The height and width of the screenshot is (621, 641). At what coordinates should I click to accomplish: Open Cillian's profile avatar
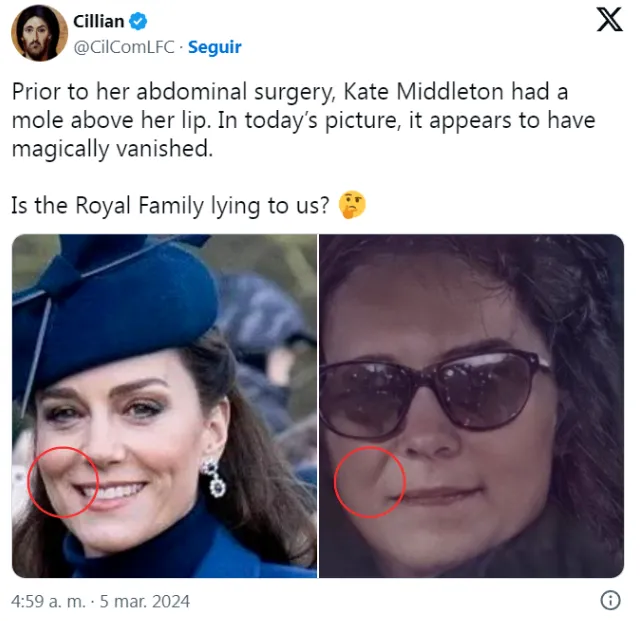pos(39,33)
